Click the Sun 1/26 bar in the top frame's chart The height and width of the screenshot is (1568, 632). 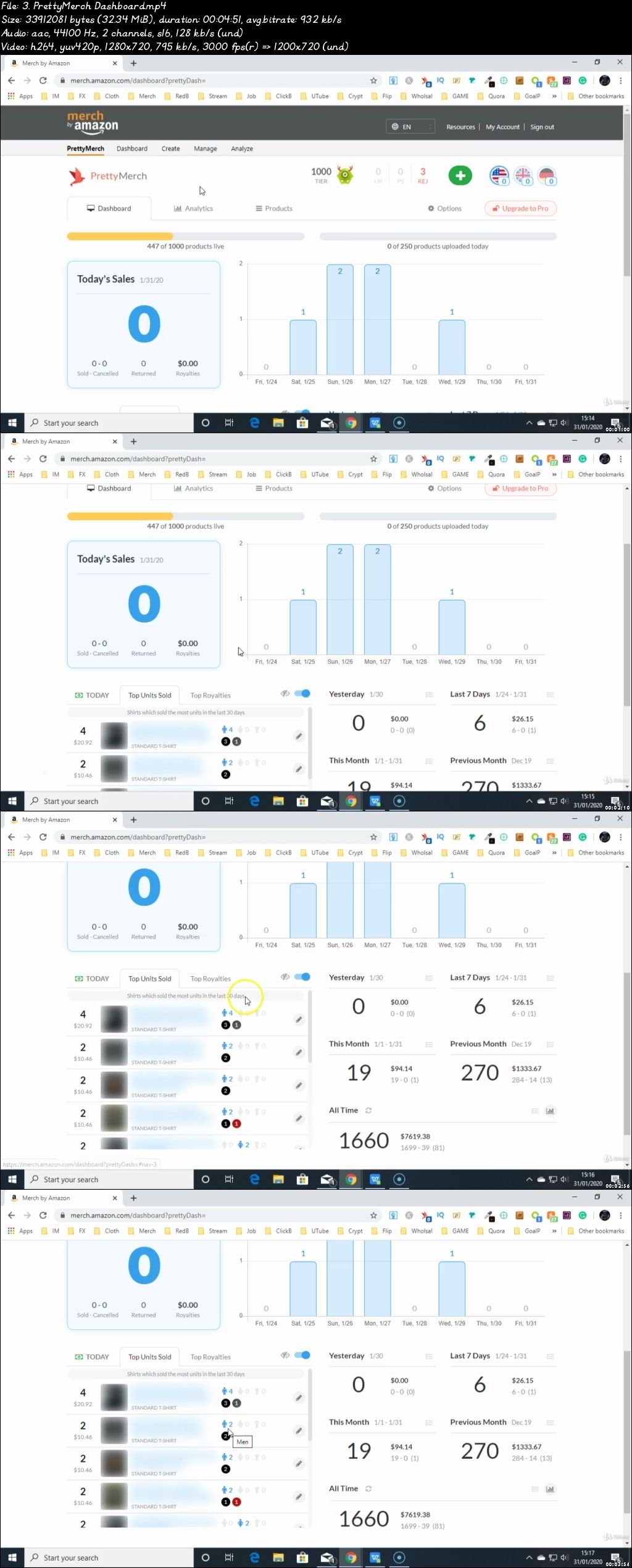point(340,319)
